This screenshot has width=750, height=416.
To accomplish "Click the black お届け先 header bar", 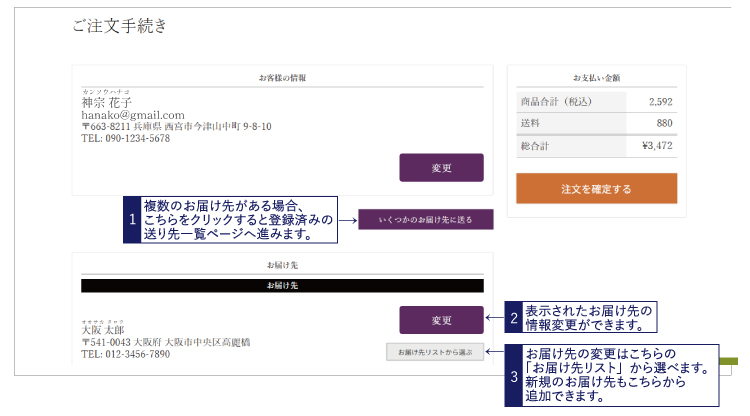I will pos(282,285).
